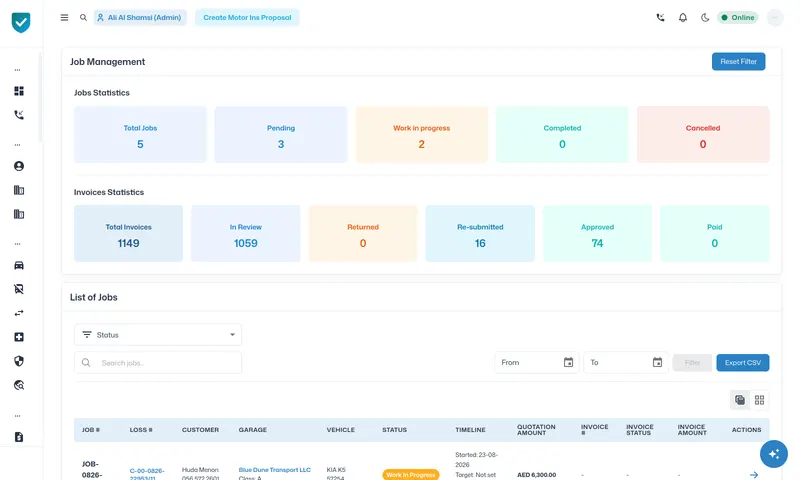800x480 pixels.
Task: Select the Work in progress card
Action: 421,135
